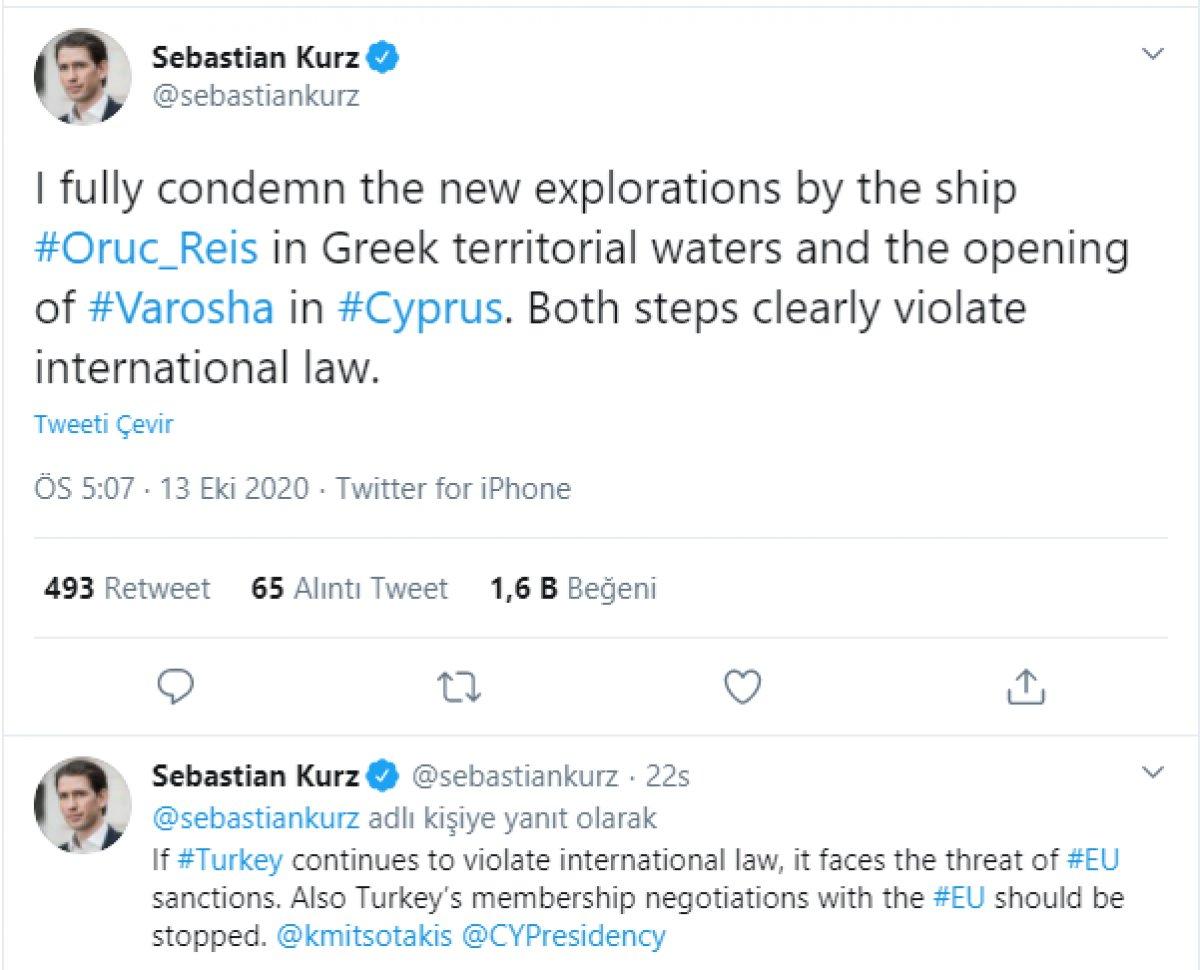This screenshot has height=970, width=1200.
Task: Open Sebastian Kurz's profile picture on main tweet
Action: coord(83,75)
